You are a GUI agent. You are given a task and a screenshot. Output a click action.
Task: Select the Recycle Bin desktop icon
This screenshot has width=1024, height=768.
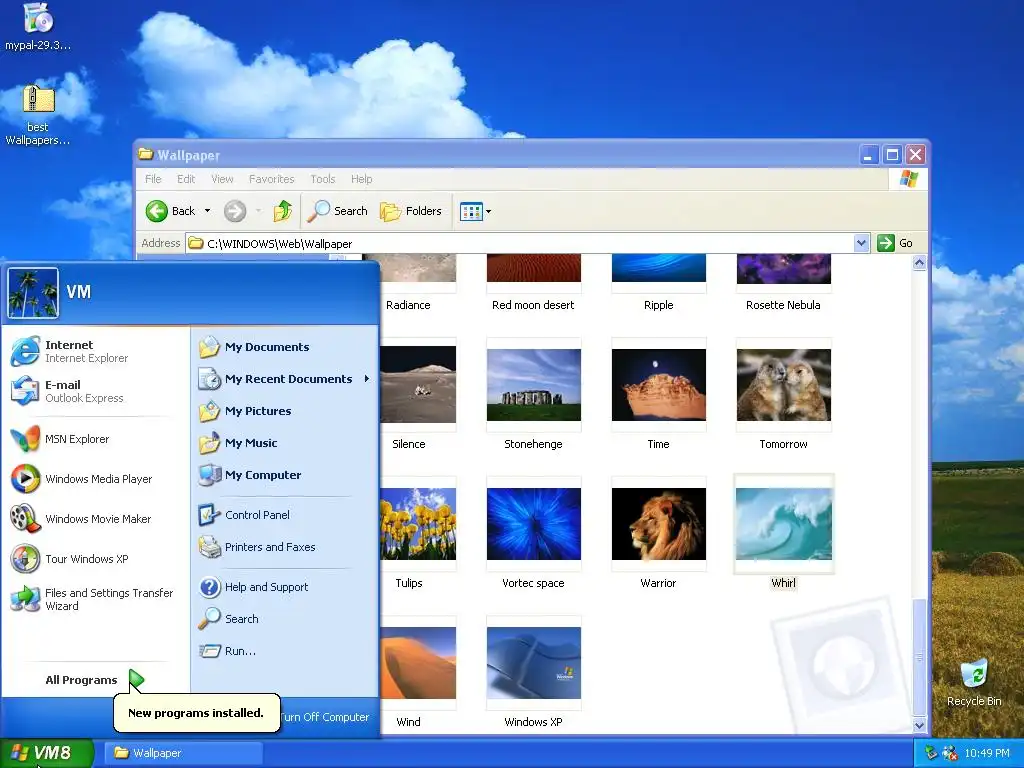coord(974,682)
